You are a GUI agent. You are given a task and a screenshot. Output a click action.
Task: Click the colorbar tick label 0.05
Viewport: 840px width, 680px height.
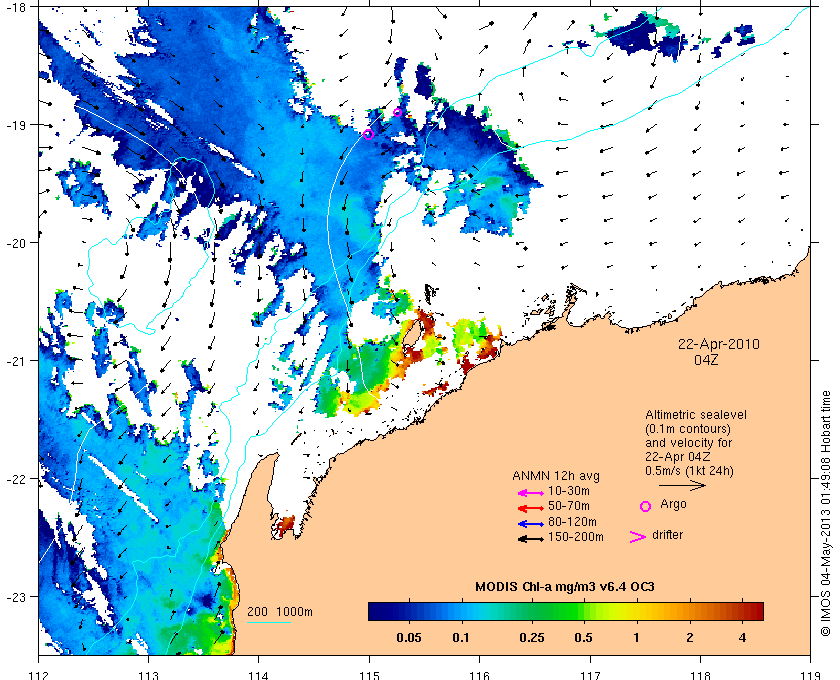pyautogui.click(x=408, y=638)
